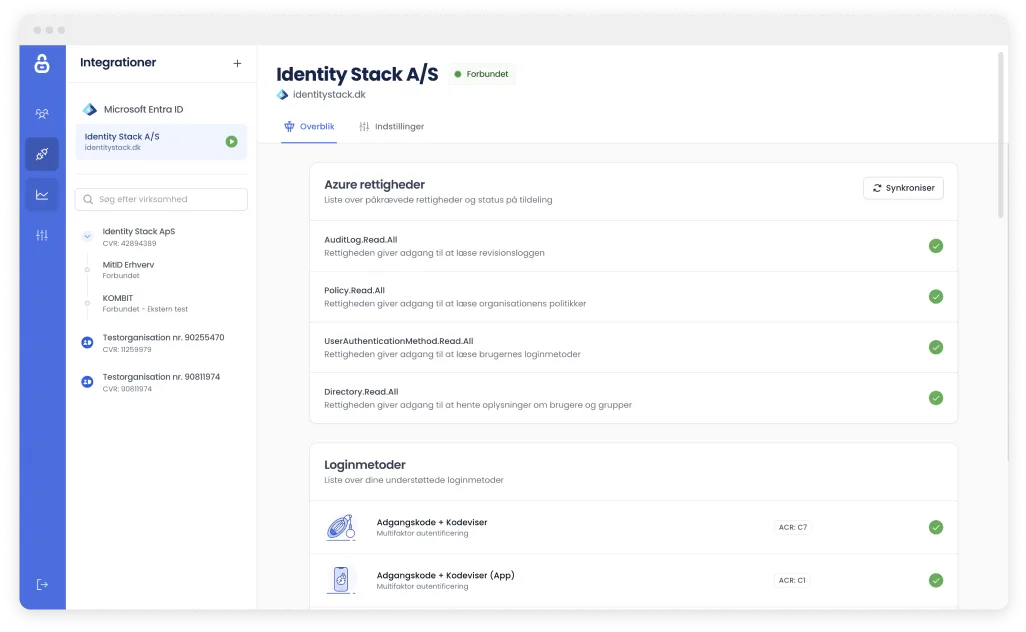1026x632 pixels.
Task: Click the Microsoft Entra ID logo icon
Action: click(x=90, y=109)
